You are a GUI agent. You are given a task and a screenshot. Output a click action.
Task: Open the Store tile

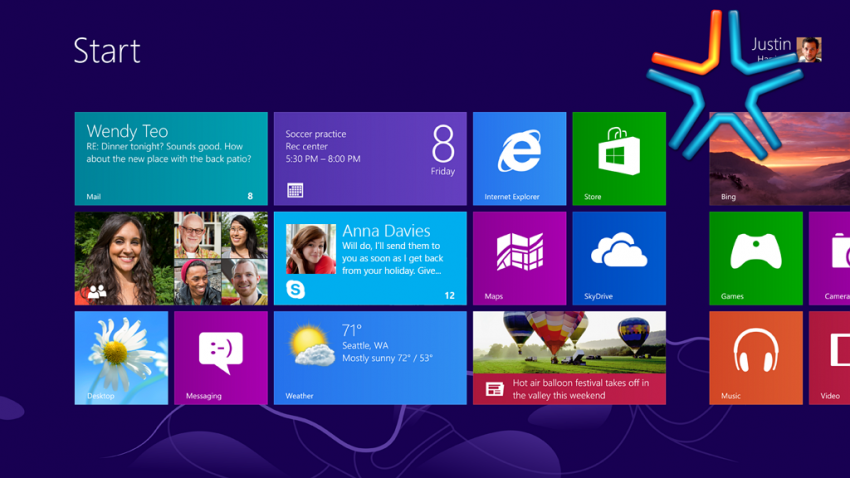619,159
